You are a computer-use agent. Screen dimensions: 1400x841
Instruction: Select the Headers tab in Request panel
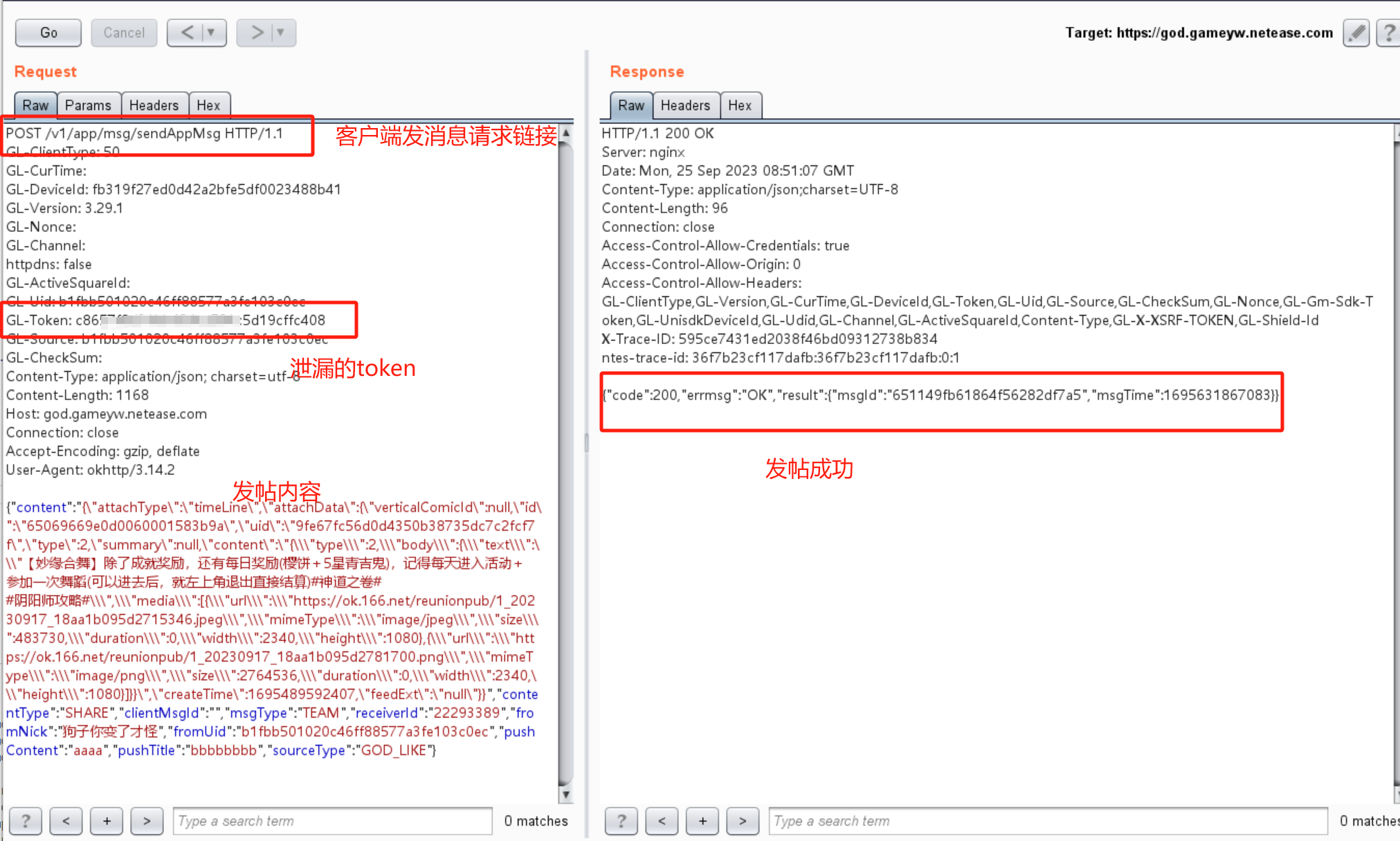tap(152, 104)
